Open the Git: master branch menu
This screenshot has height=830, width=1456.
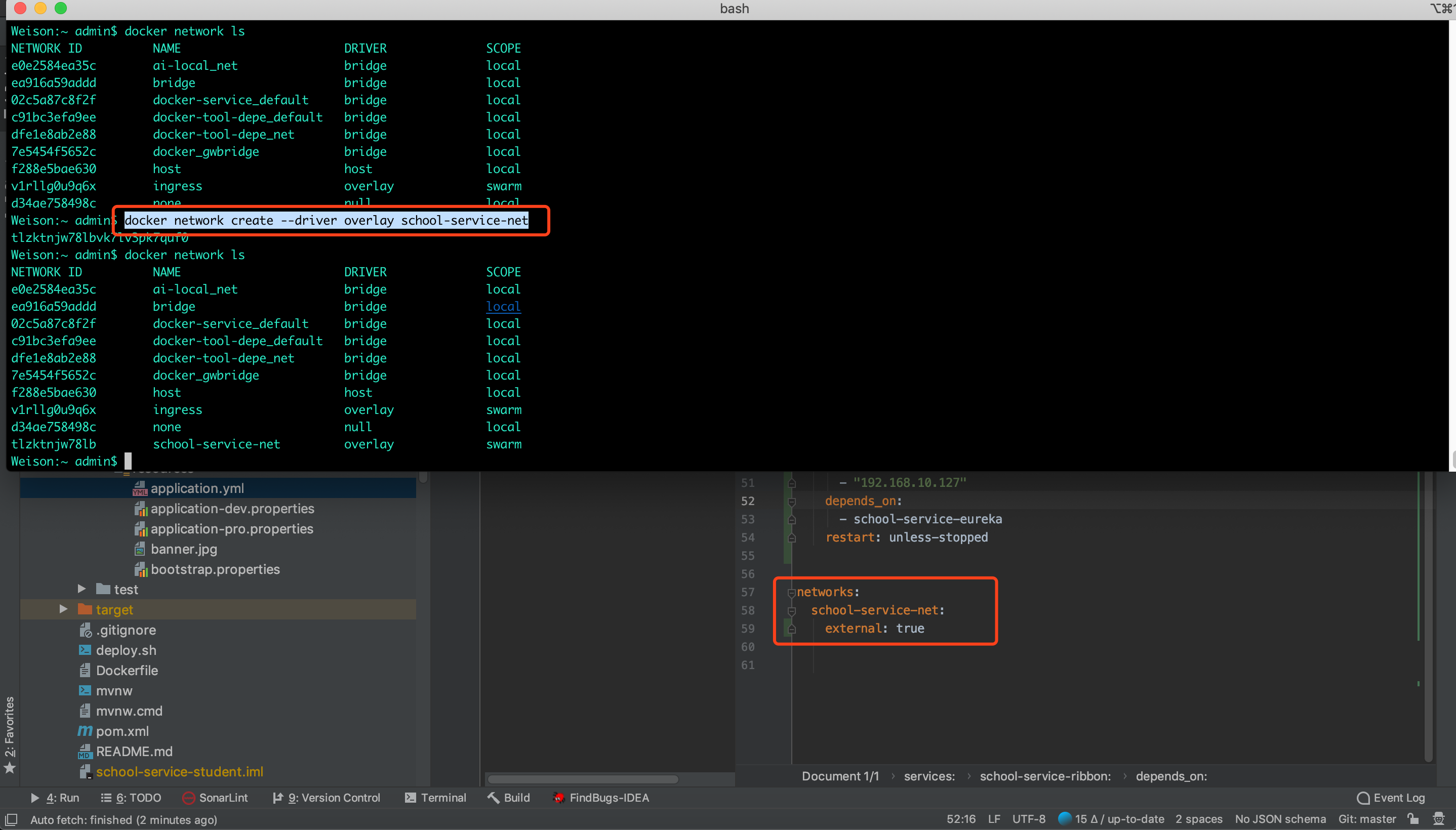click(x=1367, y=819)
